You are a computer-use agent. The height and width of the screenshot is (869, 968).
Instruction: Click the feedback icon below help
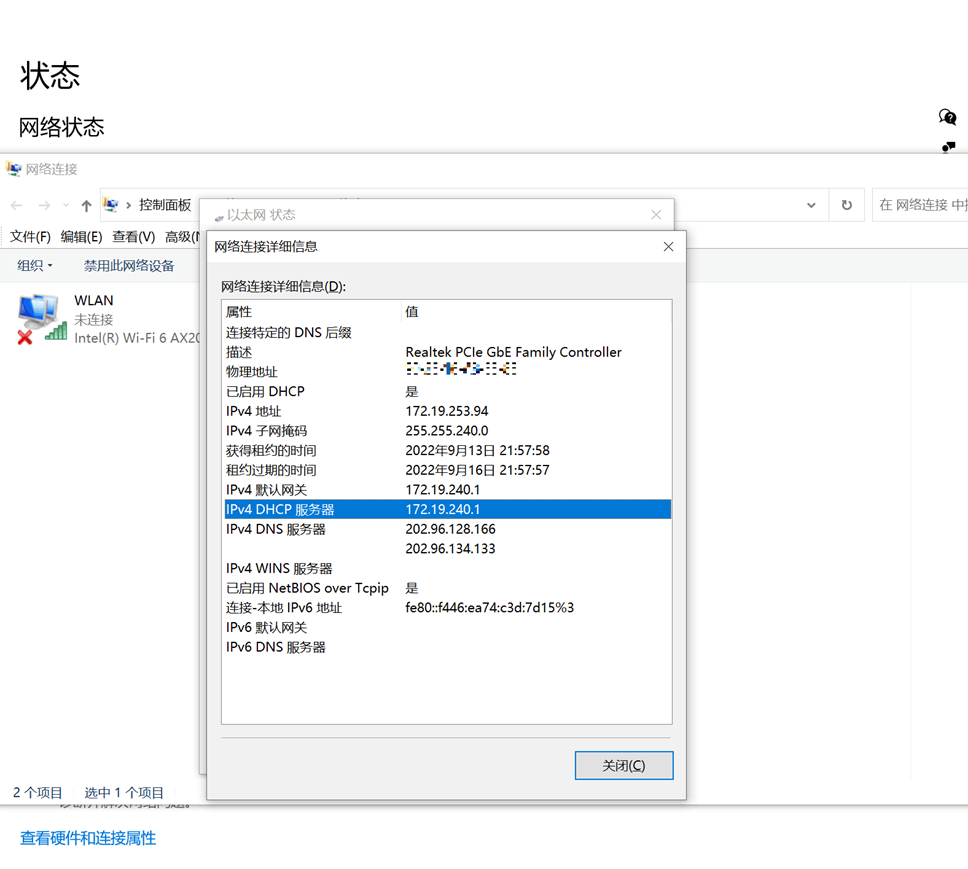pos(948,147)
